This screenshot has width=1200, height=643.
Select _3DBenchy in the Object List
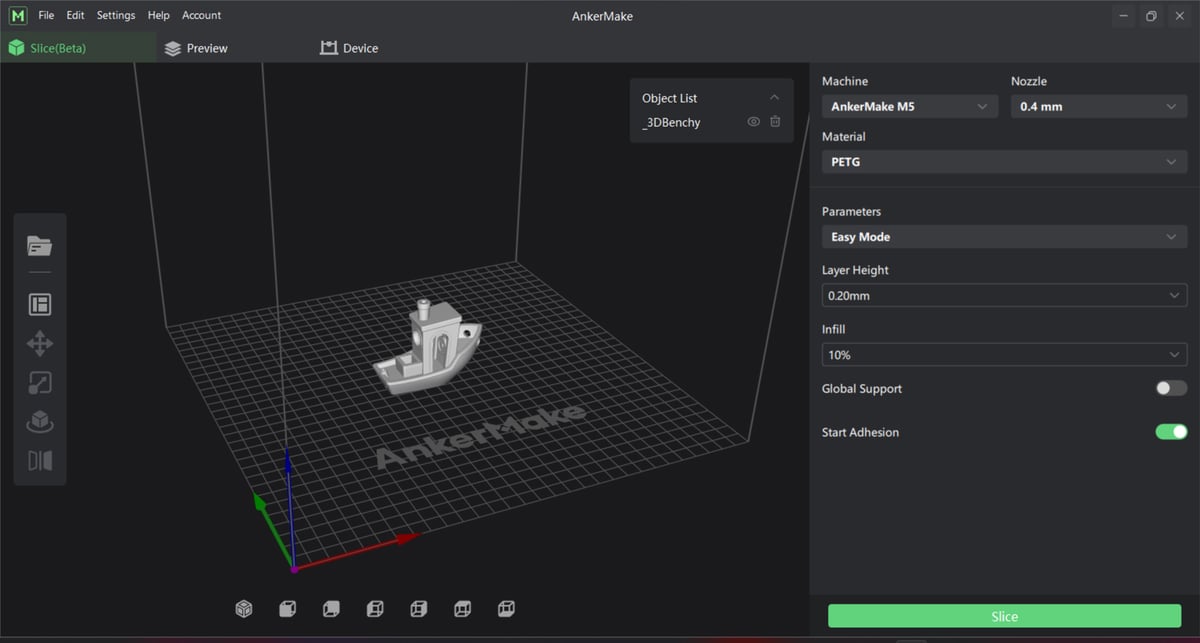coord(671,122)
